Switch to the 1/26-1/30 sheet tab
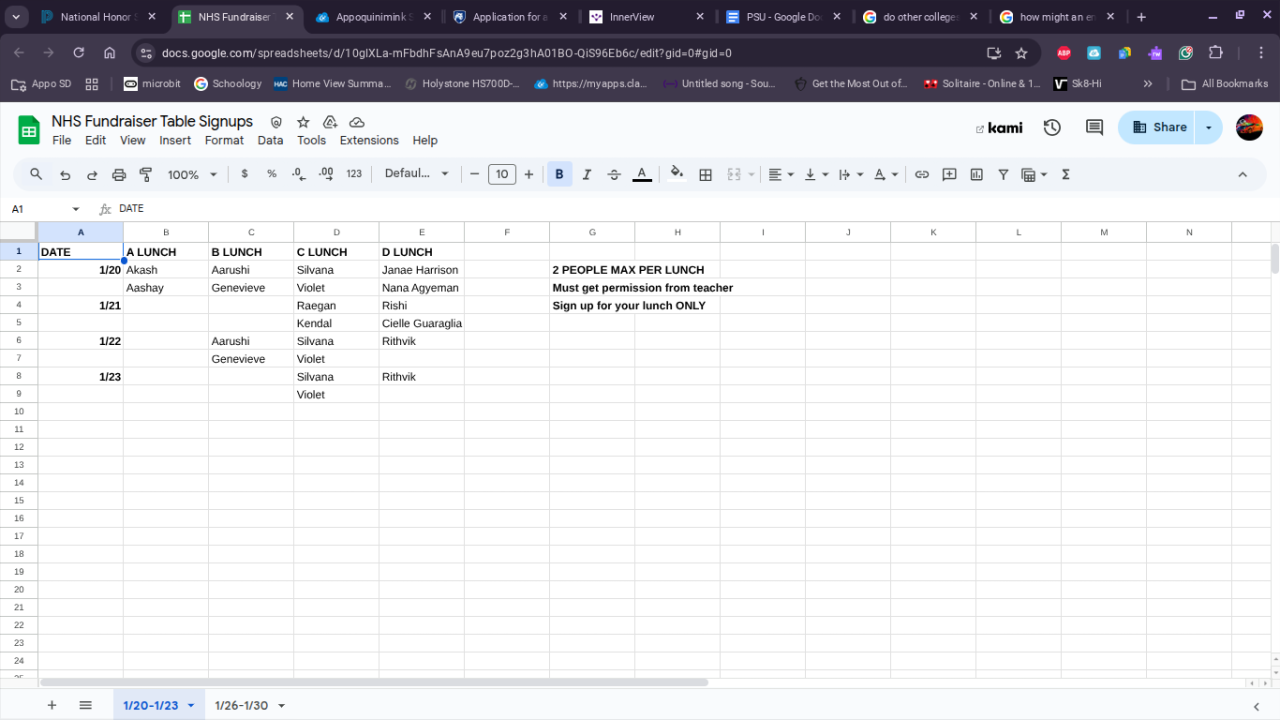The height and width of the screenshot is (720, 1280). [x=241, y=705]
